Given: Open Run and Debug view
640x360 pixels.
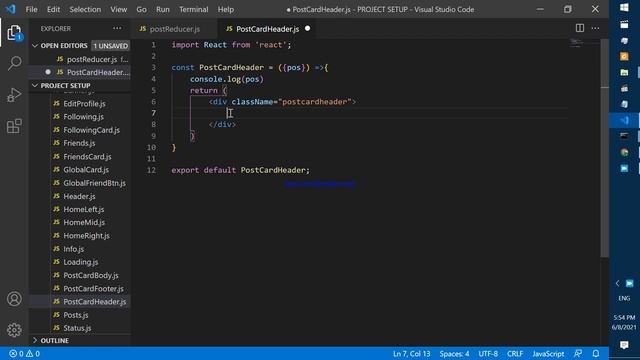Looking at the screenshot, I should click(x=14, y=95).
